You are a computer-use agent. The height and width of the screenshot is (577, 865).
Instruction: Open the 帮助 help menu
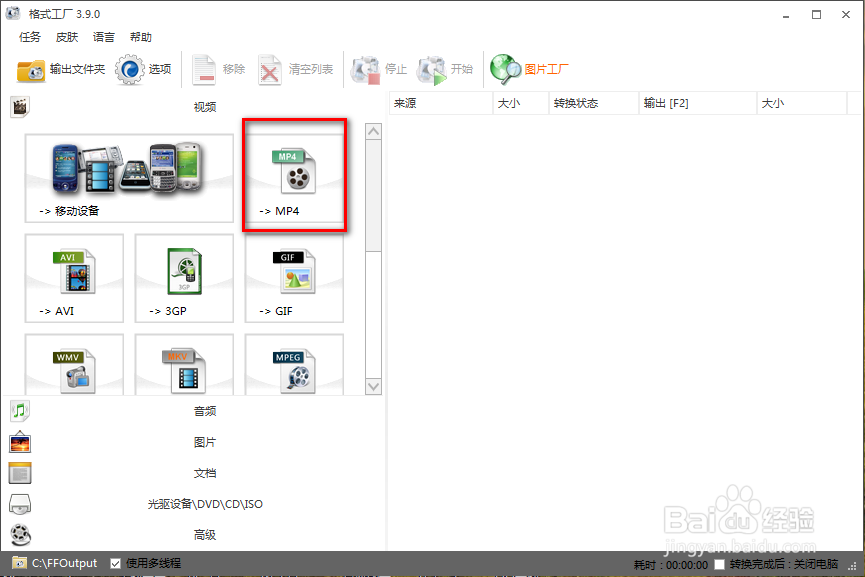click(141, 37)
